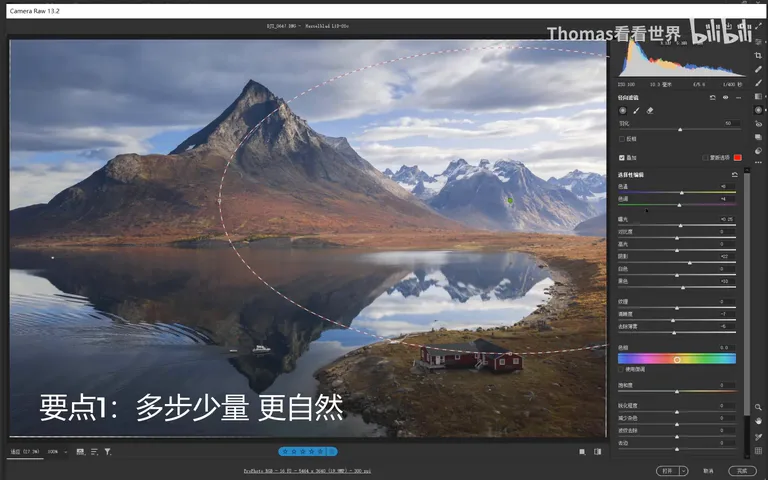This screenshot has width=768, height=480.
Task: Select 100% zoom level
Action: (x=53, y=452)
